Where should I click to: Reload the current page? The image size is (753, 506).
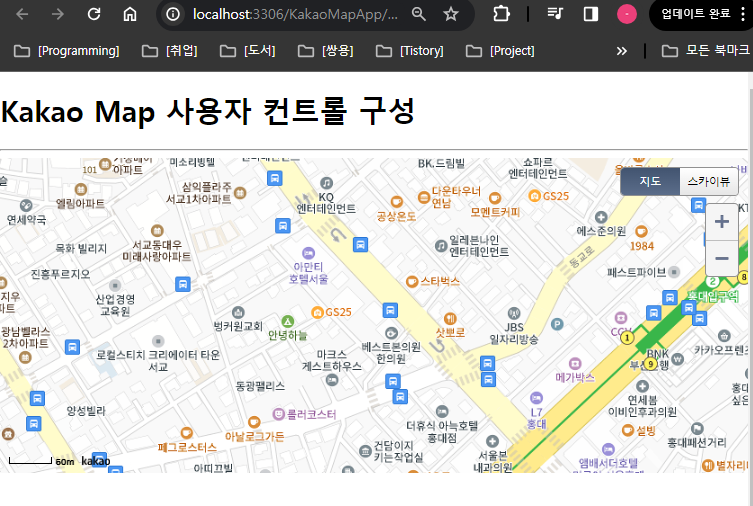point(94,14)
